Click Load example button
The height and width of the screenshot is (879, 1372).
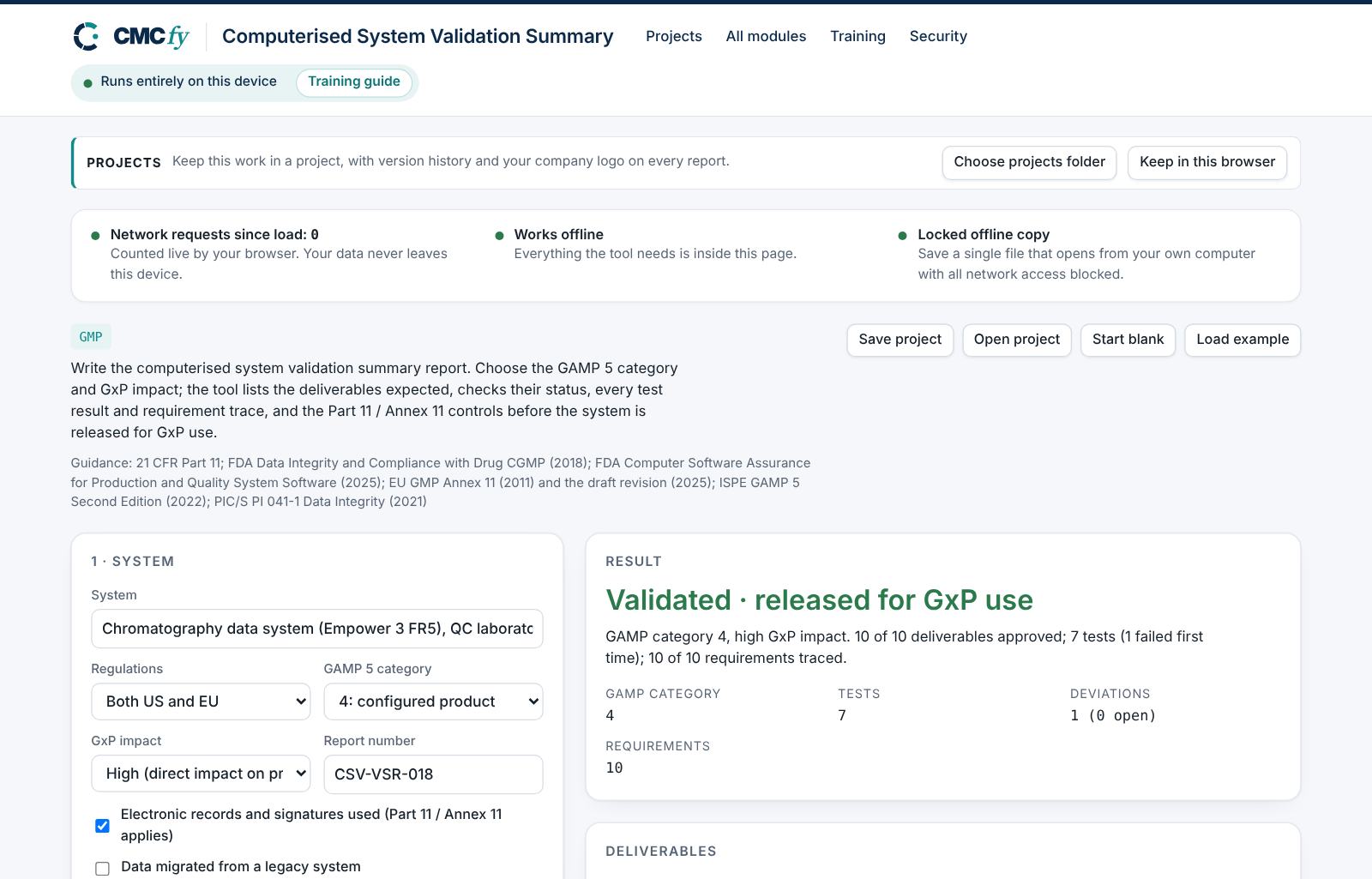tap(1243, 340)
